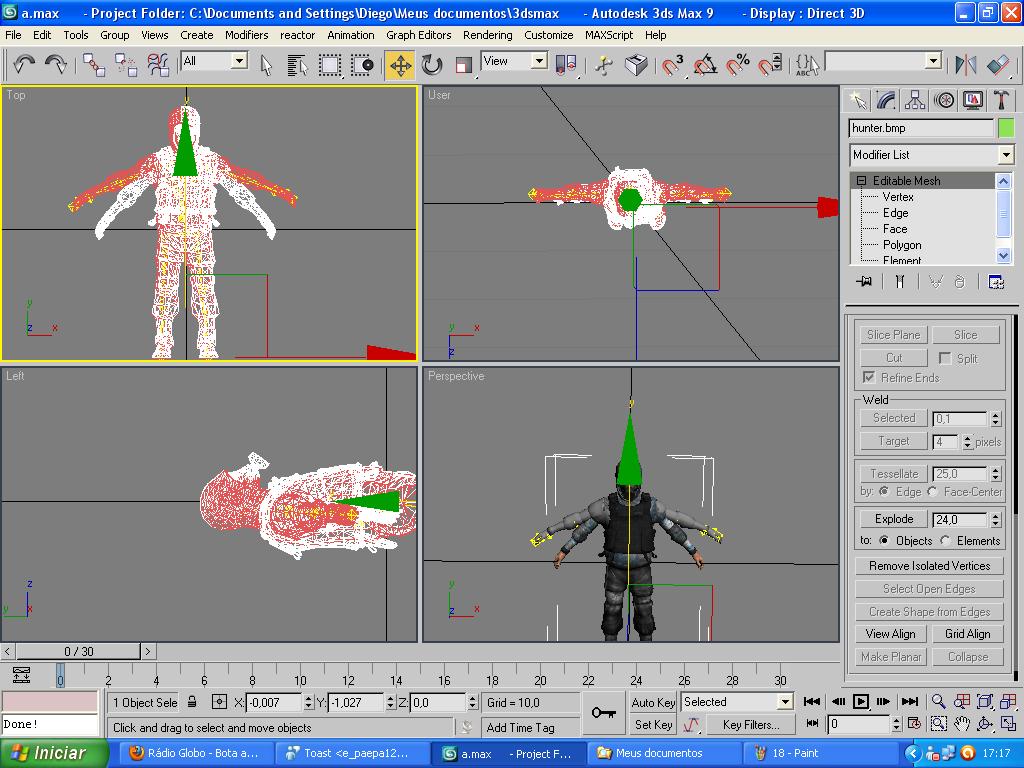Image resolution: width=1024 pixels, height=768 pixels.
Task: Click the green object color swatch
Action: click(1006, 128)
